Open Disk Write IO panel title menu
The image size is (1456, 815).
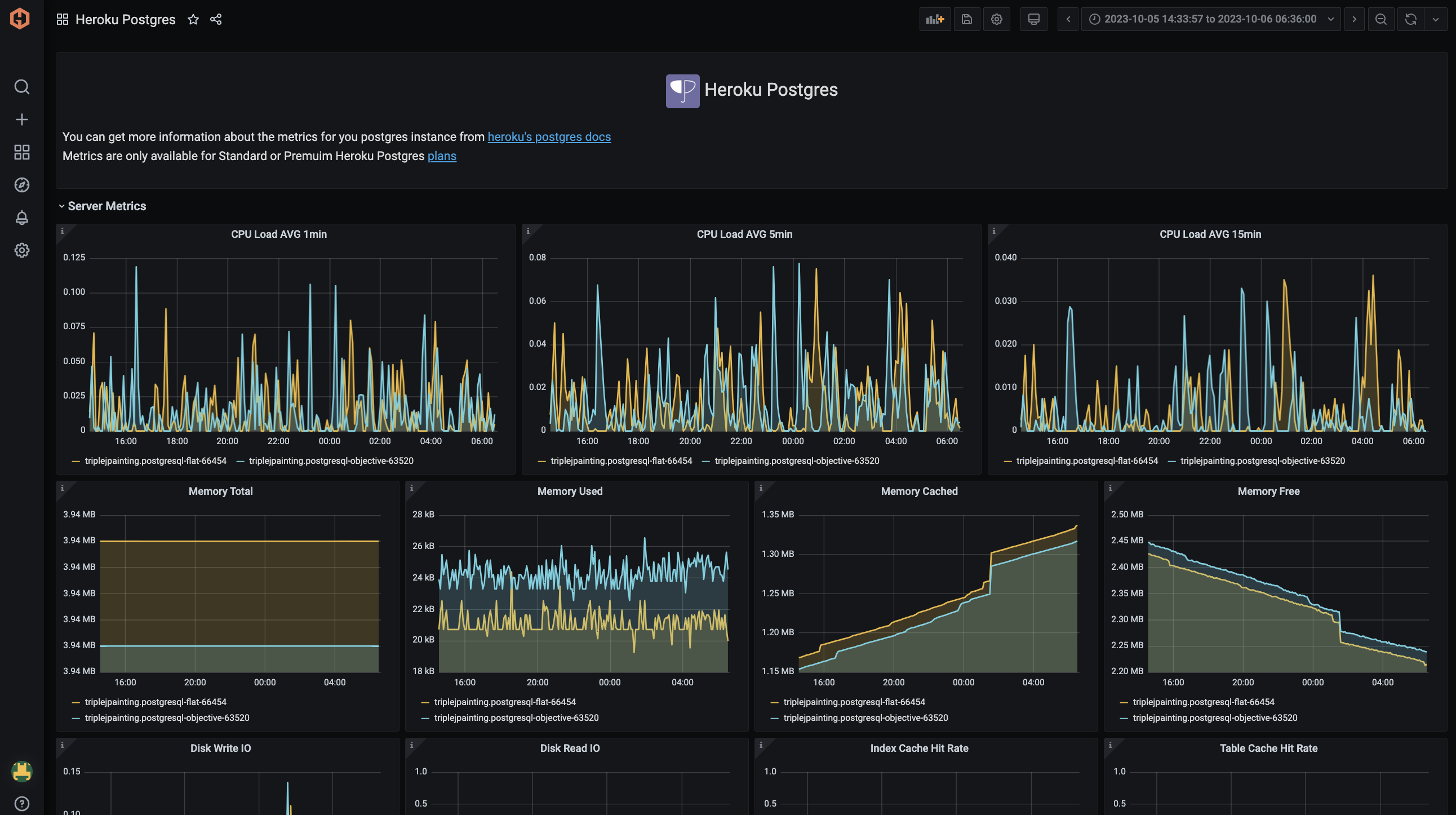tap(220, 748)
